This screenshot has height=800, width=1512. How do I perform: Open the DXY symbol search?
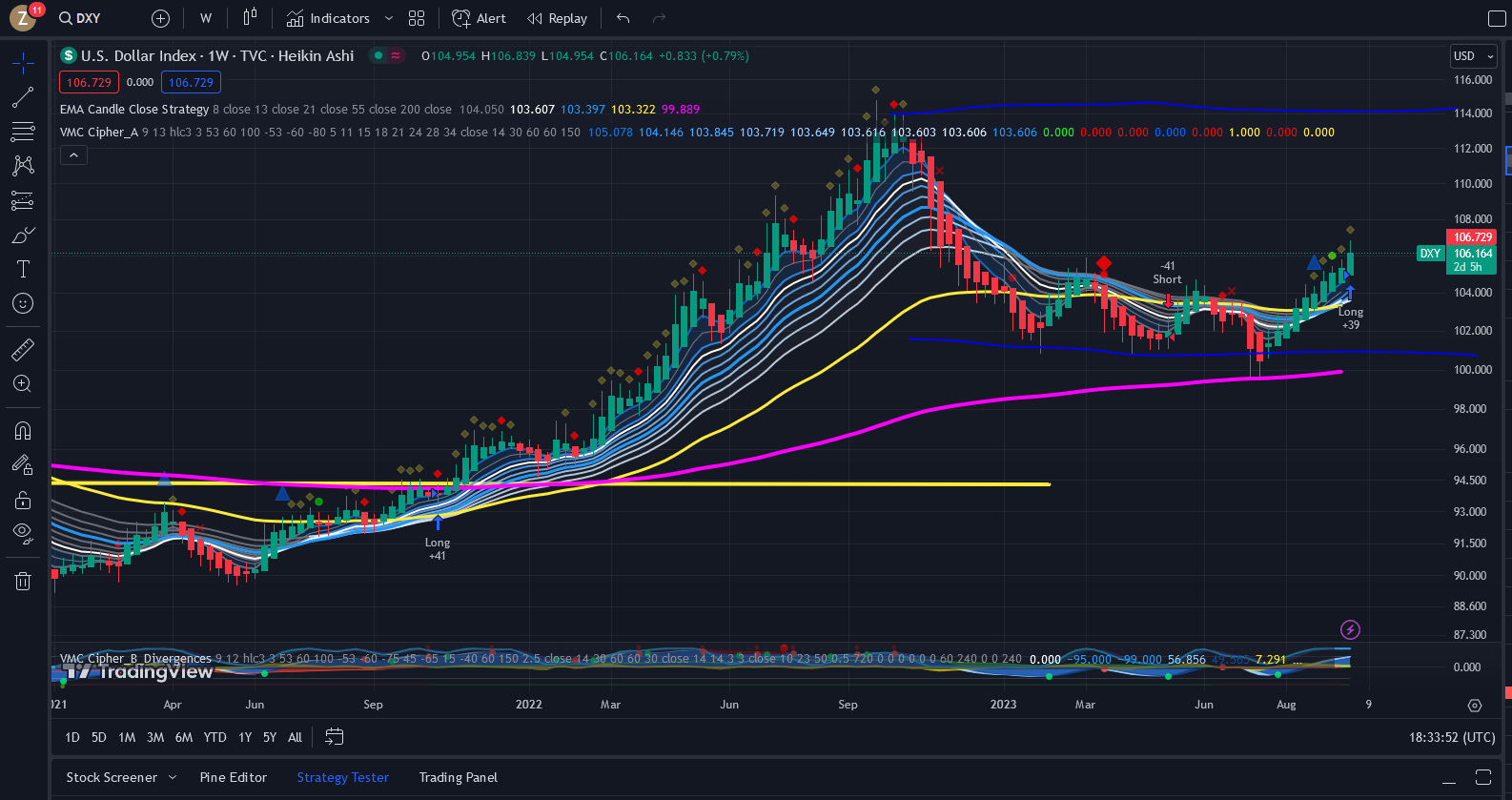(80, 18)
